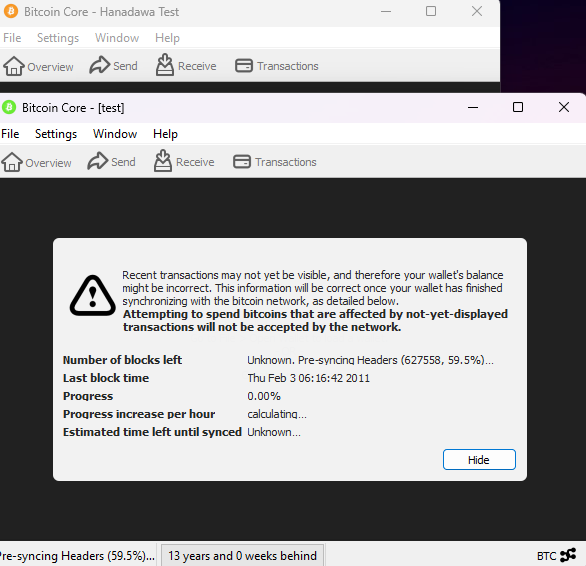Open Settings menu in Hanadawa Test window
This screenshot has height=566, width=586.
[x=58, y=38]
